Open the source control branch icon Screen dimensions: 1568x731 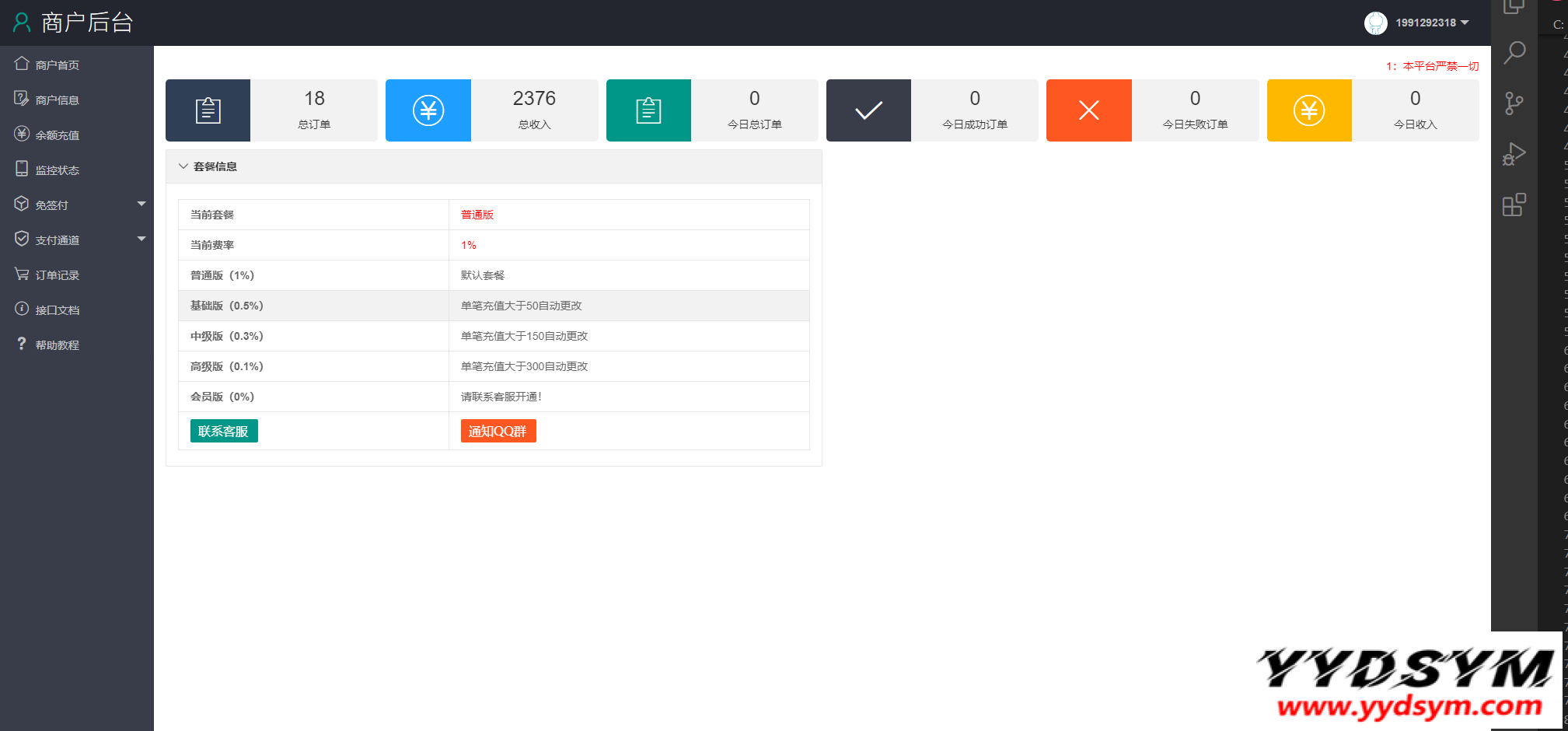1514,103
